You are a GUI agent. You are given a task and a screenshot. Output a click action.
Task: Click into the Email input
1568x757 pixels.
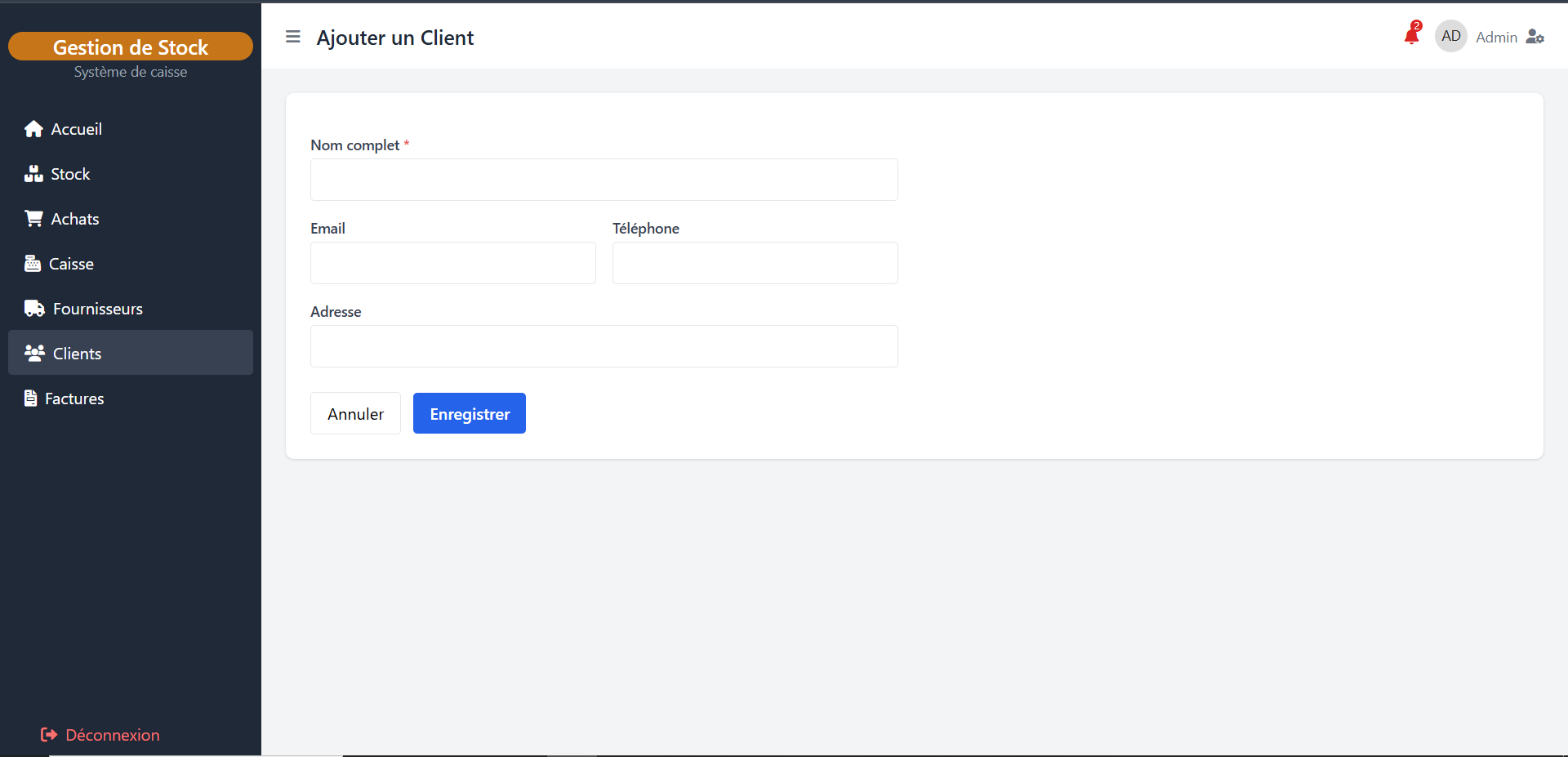pos(452,263)
